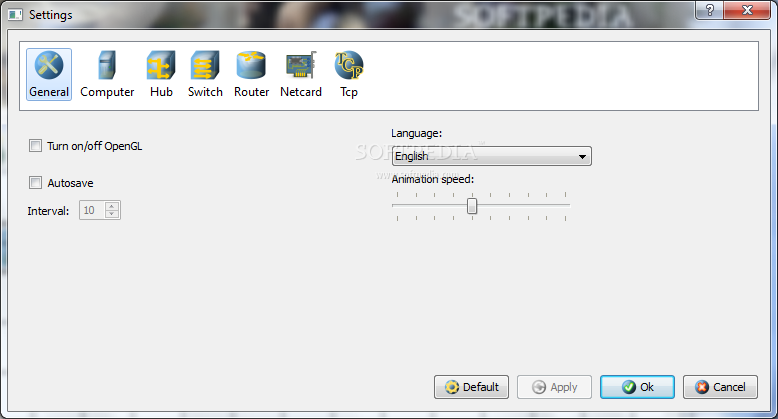
Task: Open the Tcp settings icon
Action: pyautogui.click(x=349, y=65)
